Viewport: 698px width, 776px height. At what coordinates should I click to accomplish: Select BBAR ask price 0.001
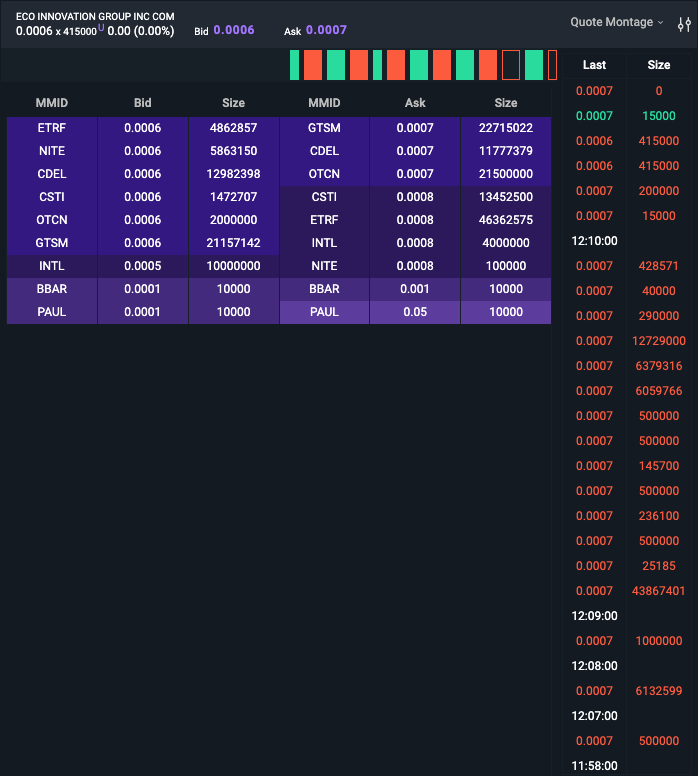pos(415,289)
